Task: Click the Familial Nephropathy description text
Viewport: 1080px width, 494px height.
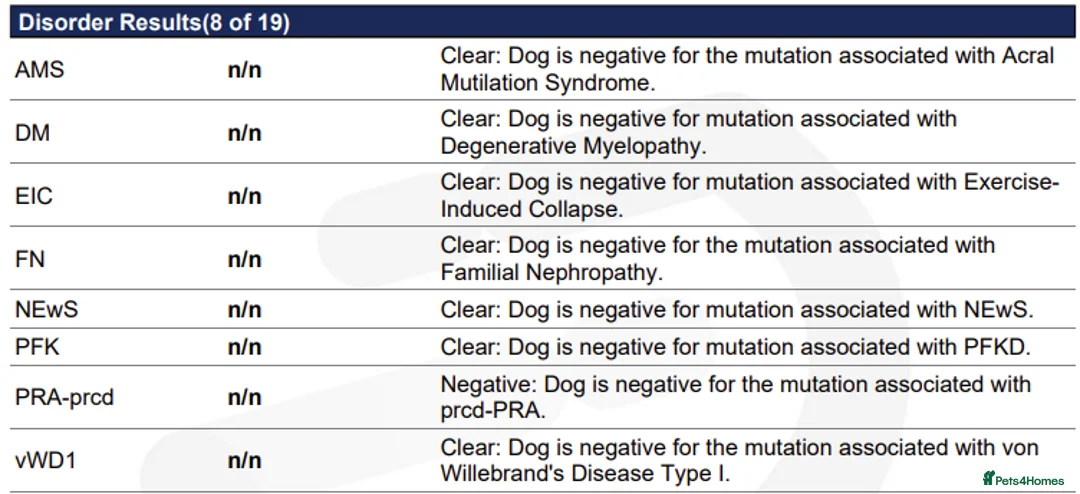Action: (x=717, y=258)
